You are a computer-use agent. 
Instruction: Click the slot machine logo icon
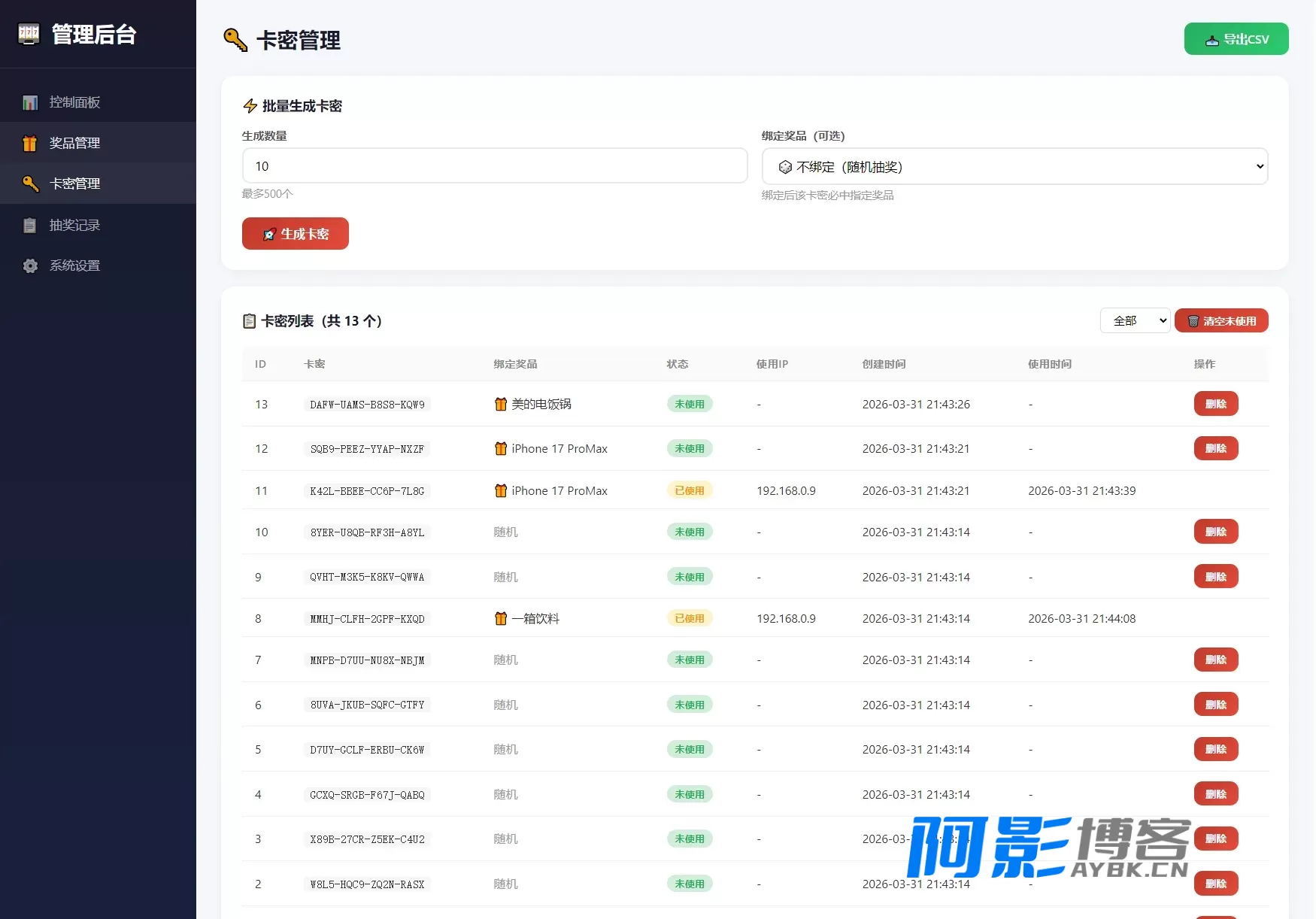point(29,34)
